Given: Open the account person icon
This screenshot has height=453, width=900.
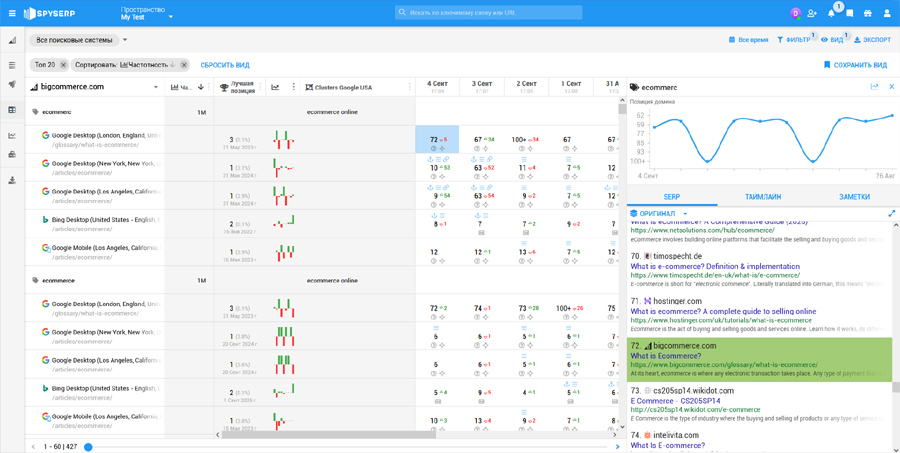Looking at the screenshot, I should 887,13.
